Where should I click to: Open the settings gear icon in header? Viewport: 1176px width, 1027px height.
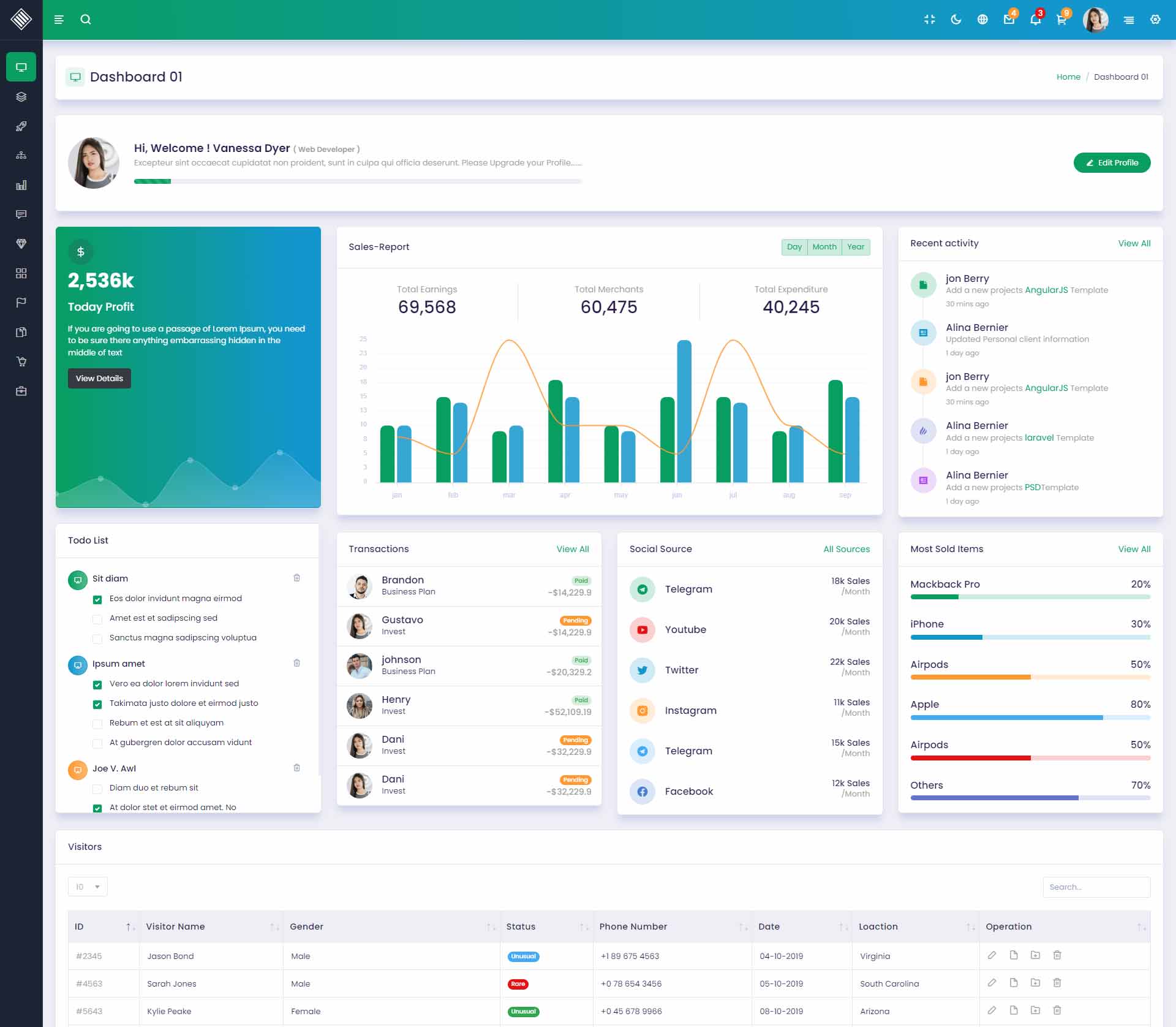pos(1155,20)
